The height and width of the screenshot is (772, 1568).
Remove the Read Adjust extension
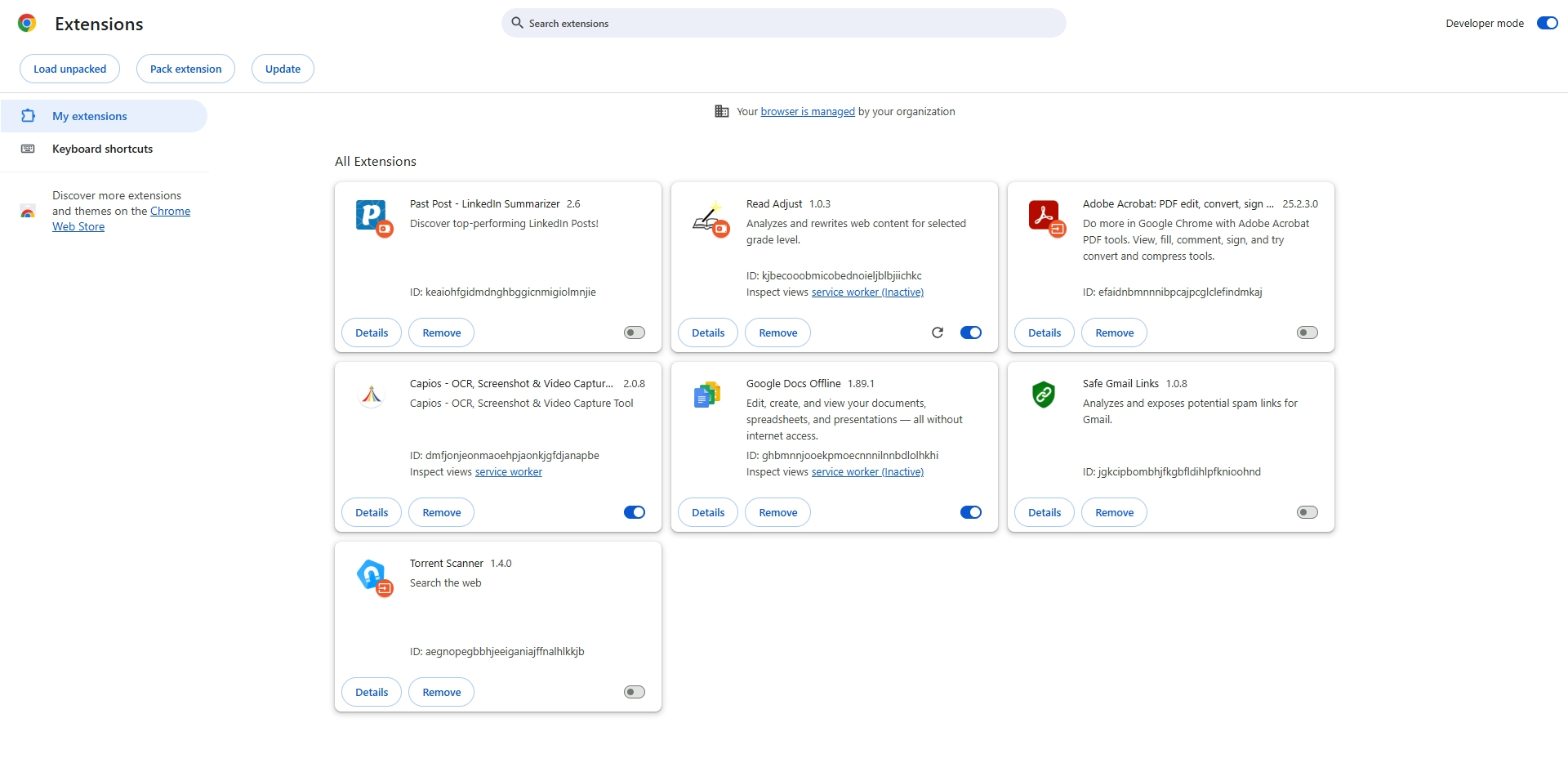click(777, 332)
